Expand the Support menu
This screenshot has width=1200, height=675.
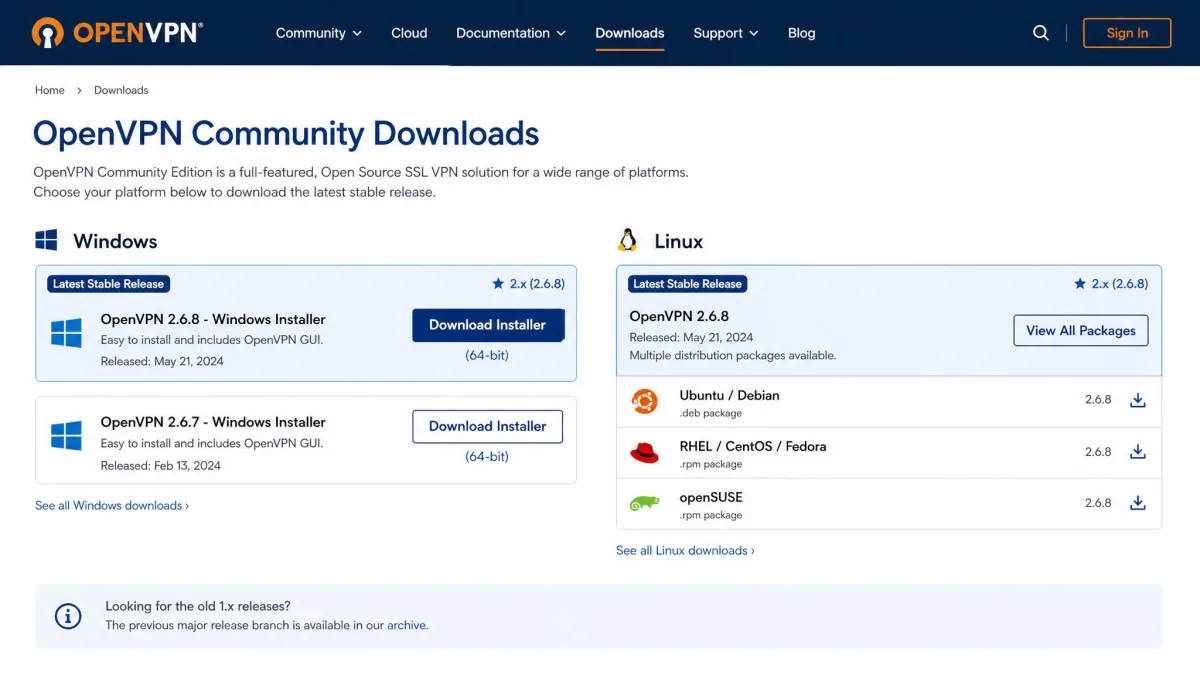click(x=726, y=33)
